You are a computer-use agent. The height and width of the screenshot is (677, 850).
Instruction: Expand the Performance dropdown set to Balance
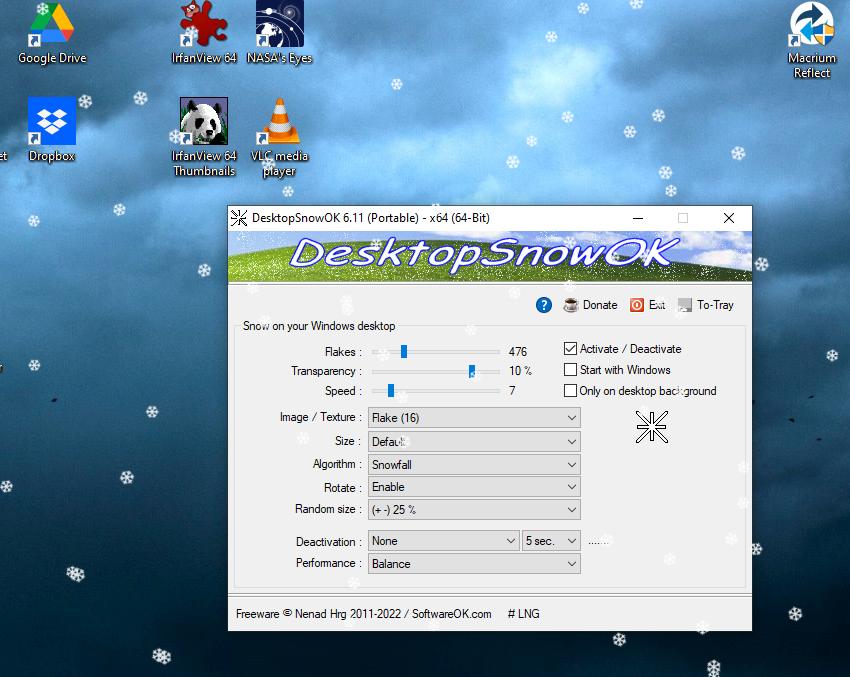coord(474,564)
